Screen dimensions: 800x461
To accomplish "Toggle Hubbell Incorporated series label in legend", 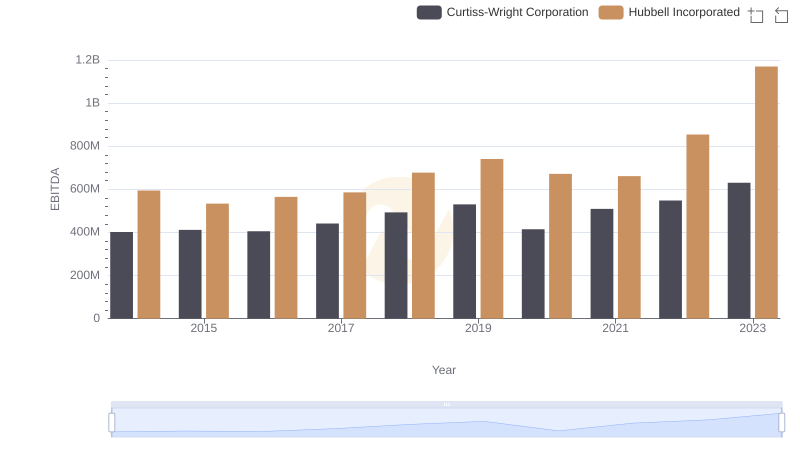I will (x=683, y=12).
